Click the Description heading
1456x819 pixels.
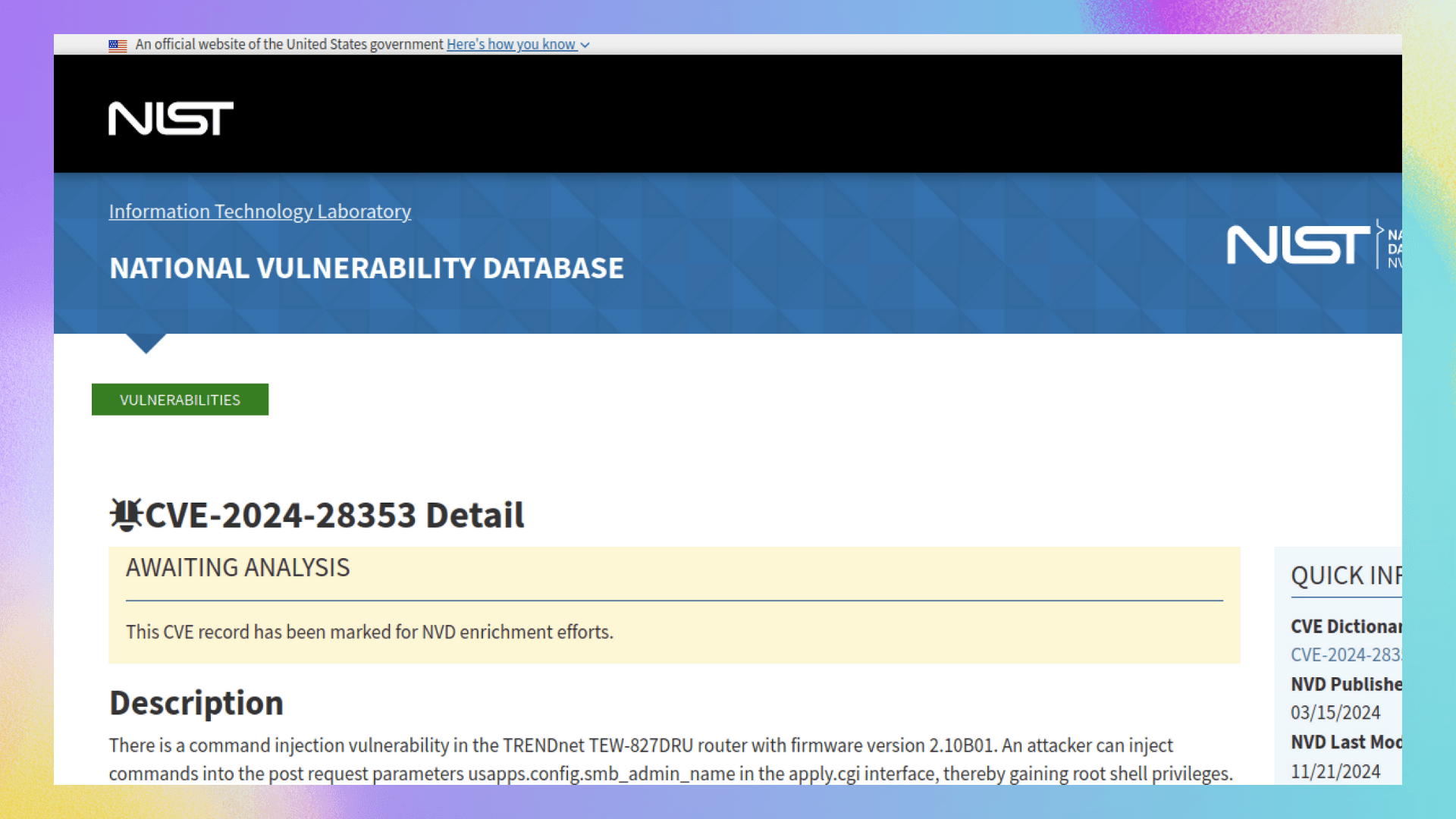click(196, 703)
